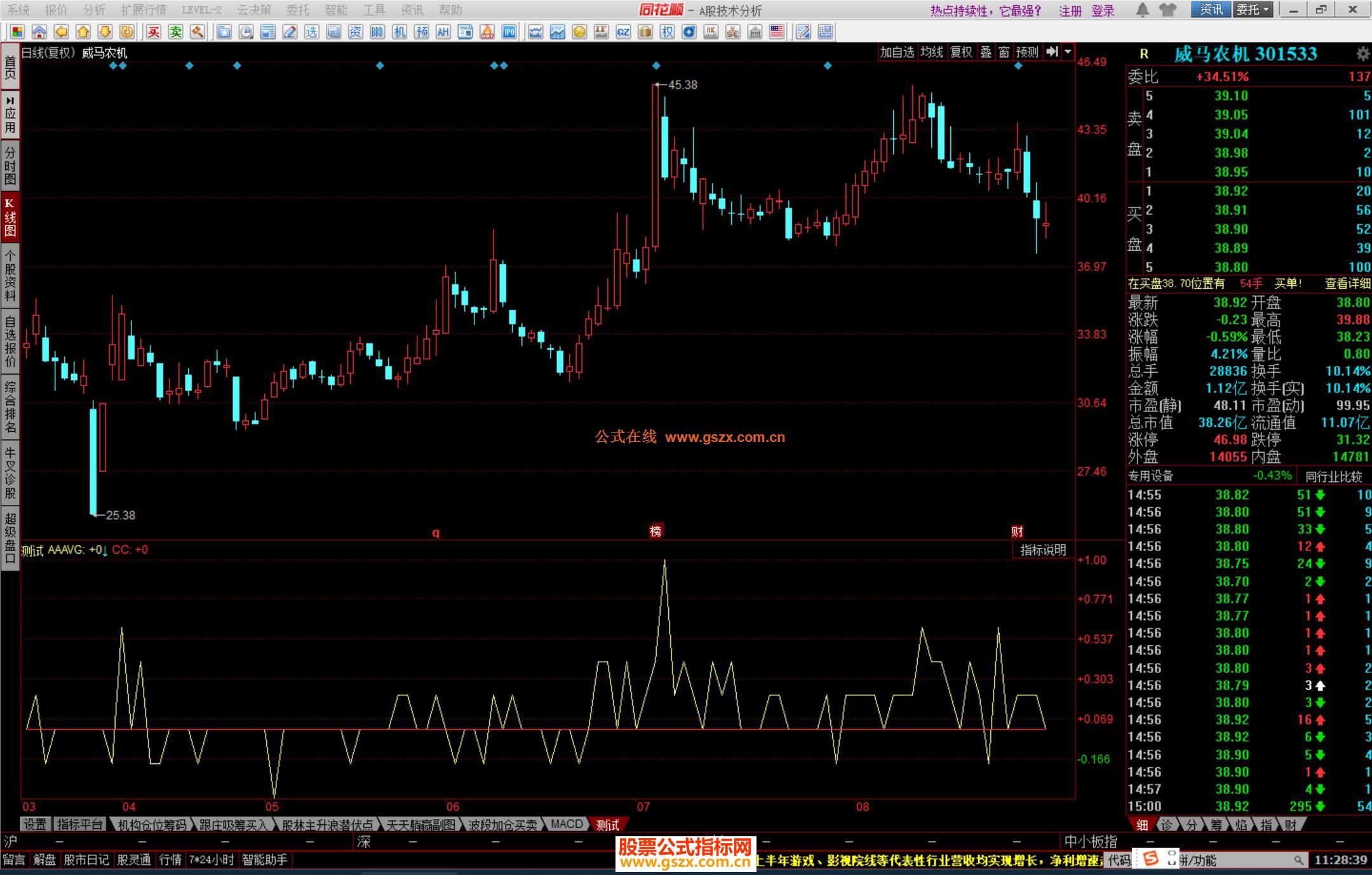Expand the dropdown arrow beside 预测
The image size is (1372, 875).
(x=1068, y=52)
